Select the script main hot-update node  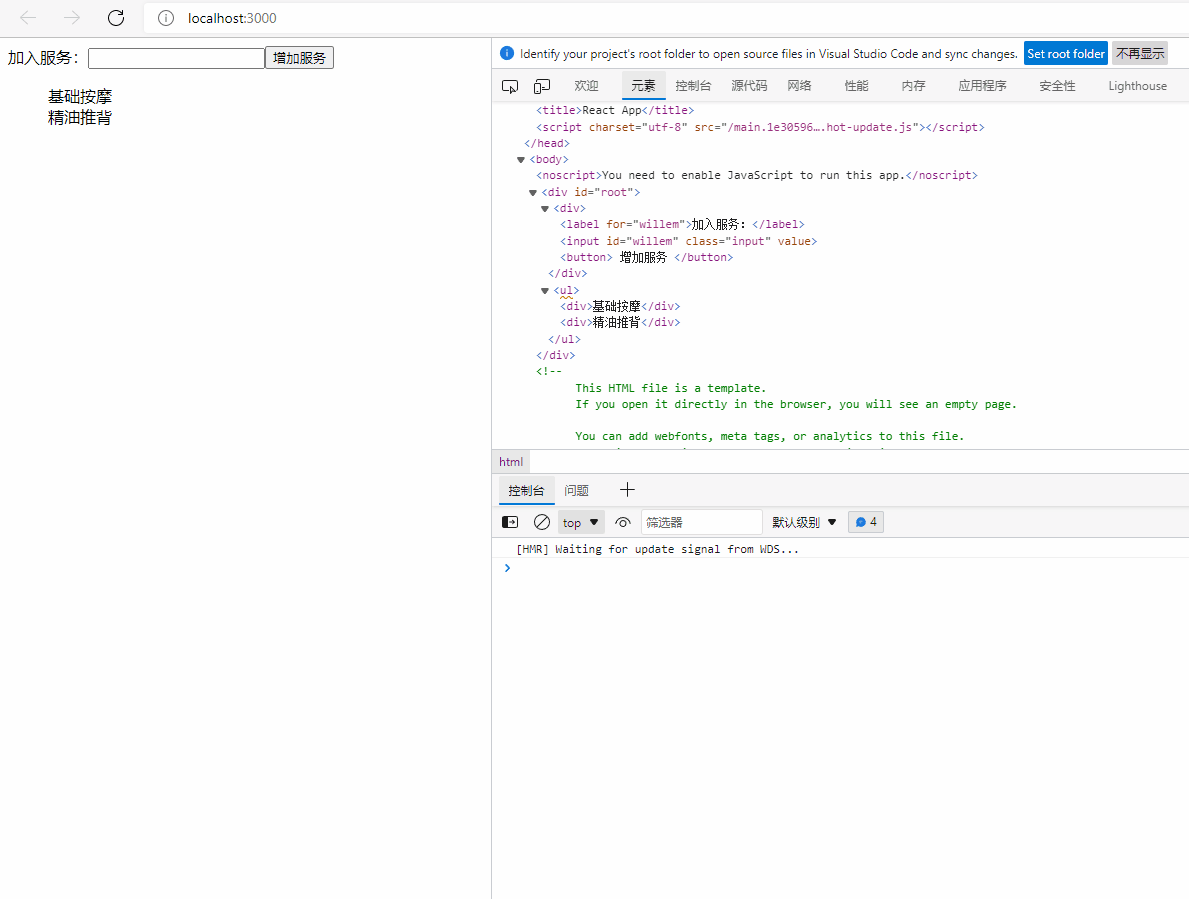point(761,127)
